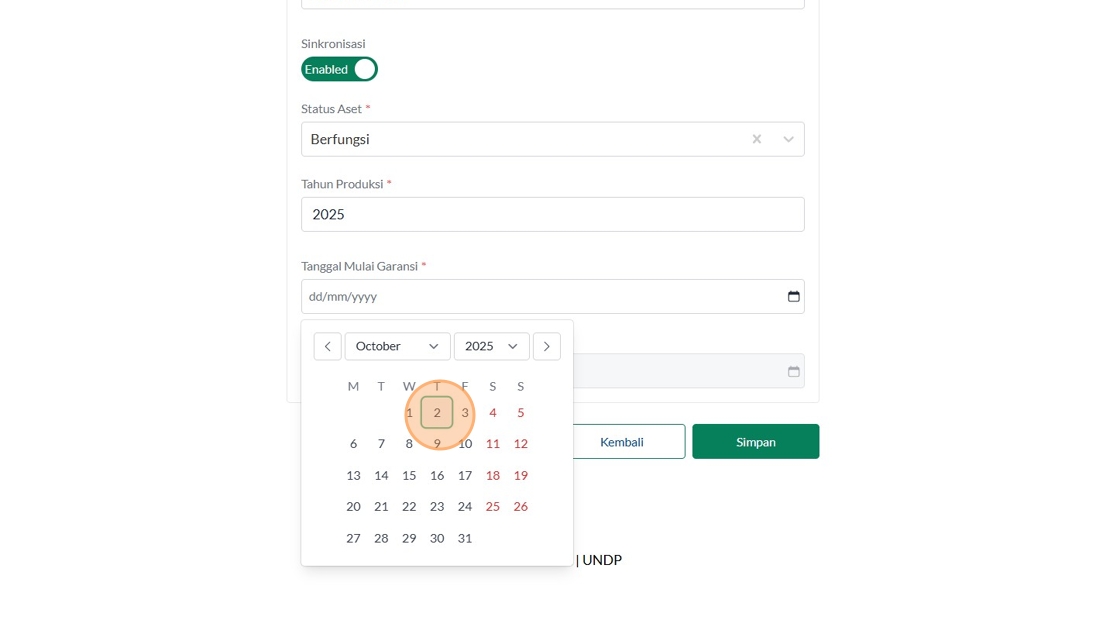
Task: Toggle the Sinkronisasi Enabled switch
Action: coord(339,69)
